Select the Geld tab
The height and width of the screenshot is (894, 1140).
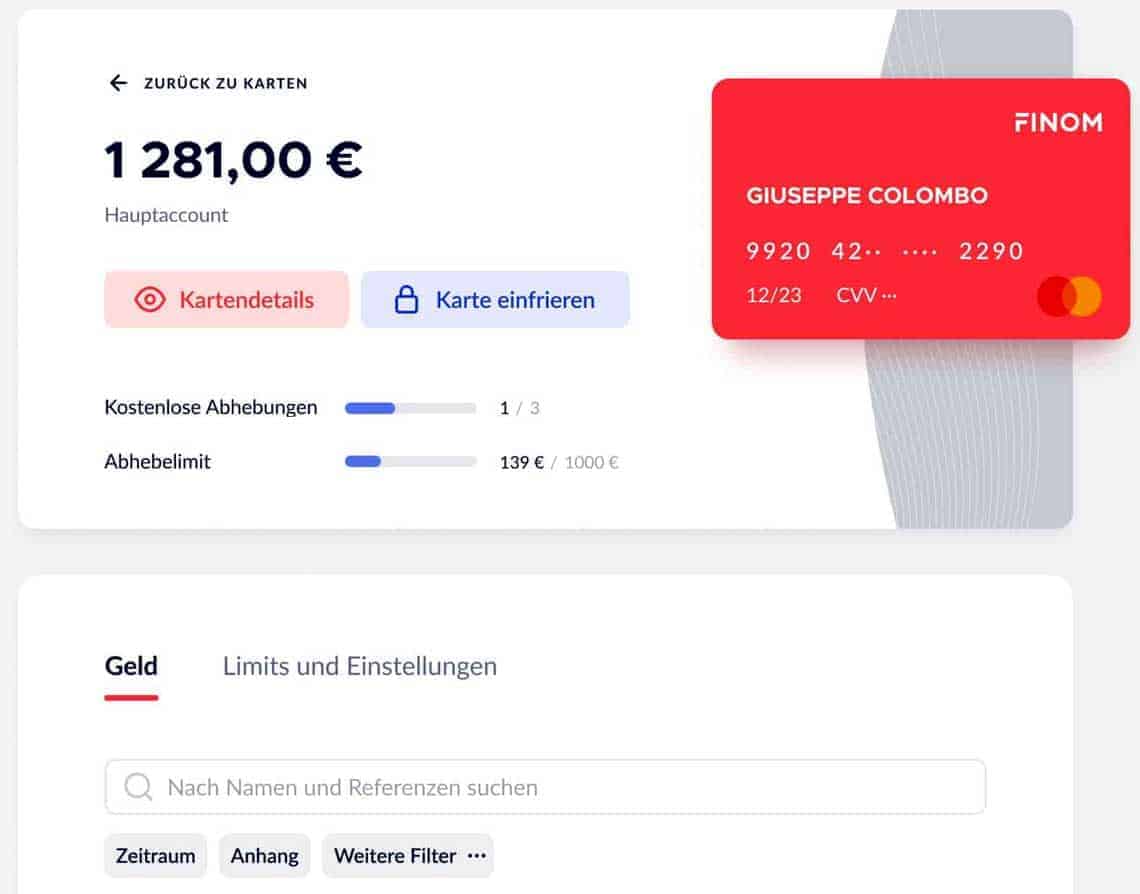click(x=131, y=667)
